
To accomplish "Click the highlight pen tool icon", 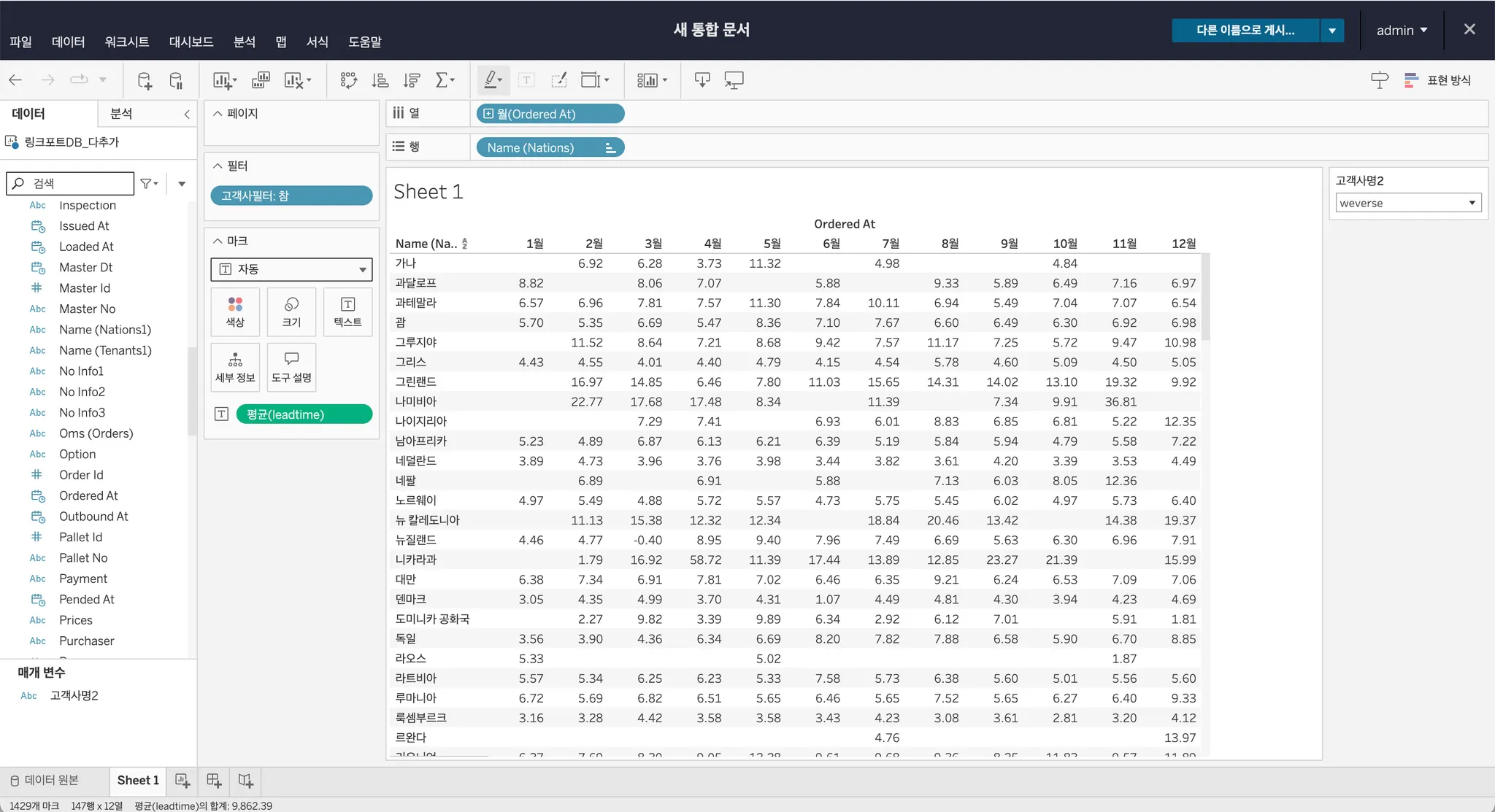I will click(x=491, y=80).
